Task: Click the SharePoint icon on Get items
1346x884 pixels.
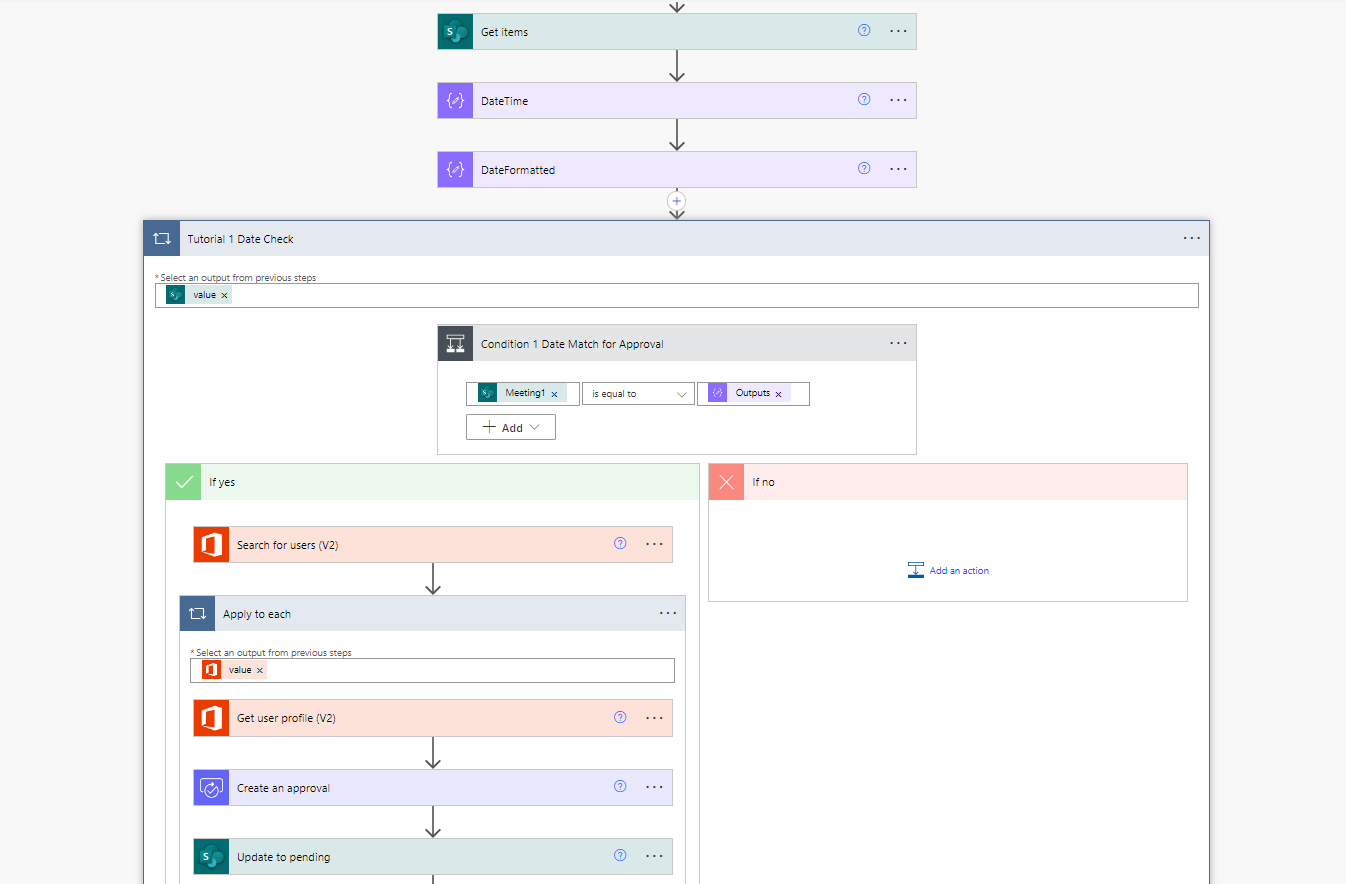Action: [x=455, y=32]
